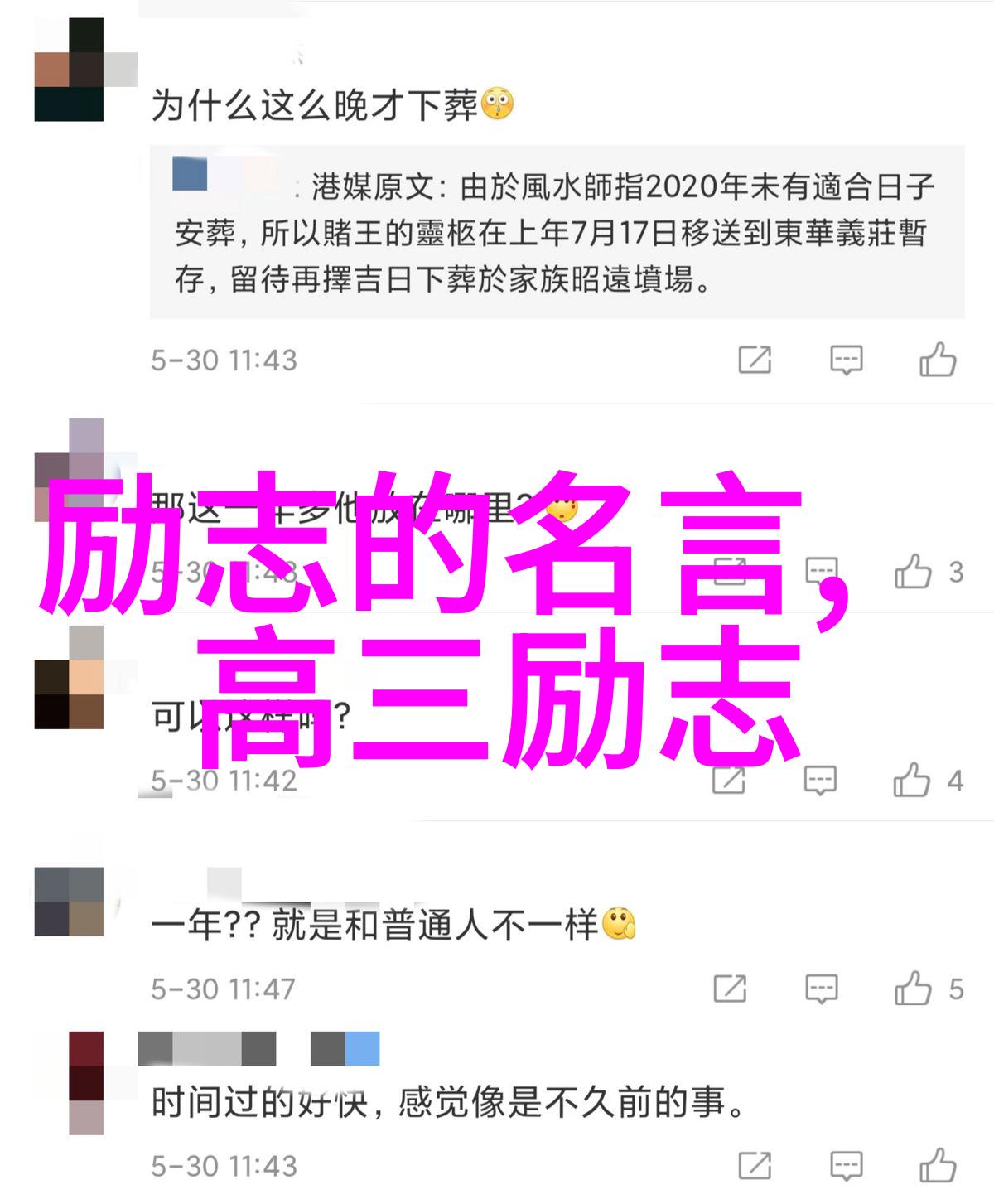994x1204 pixels.
Task: Share the comment posted 5-30 11:42
Action: click(x=729, y=781)
